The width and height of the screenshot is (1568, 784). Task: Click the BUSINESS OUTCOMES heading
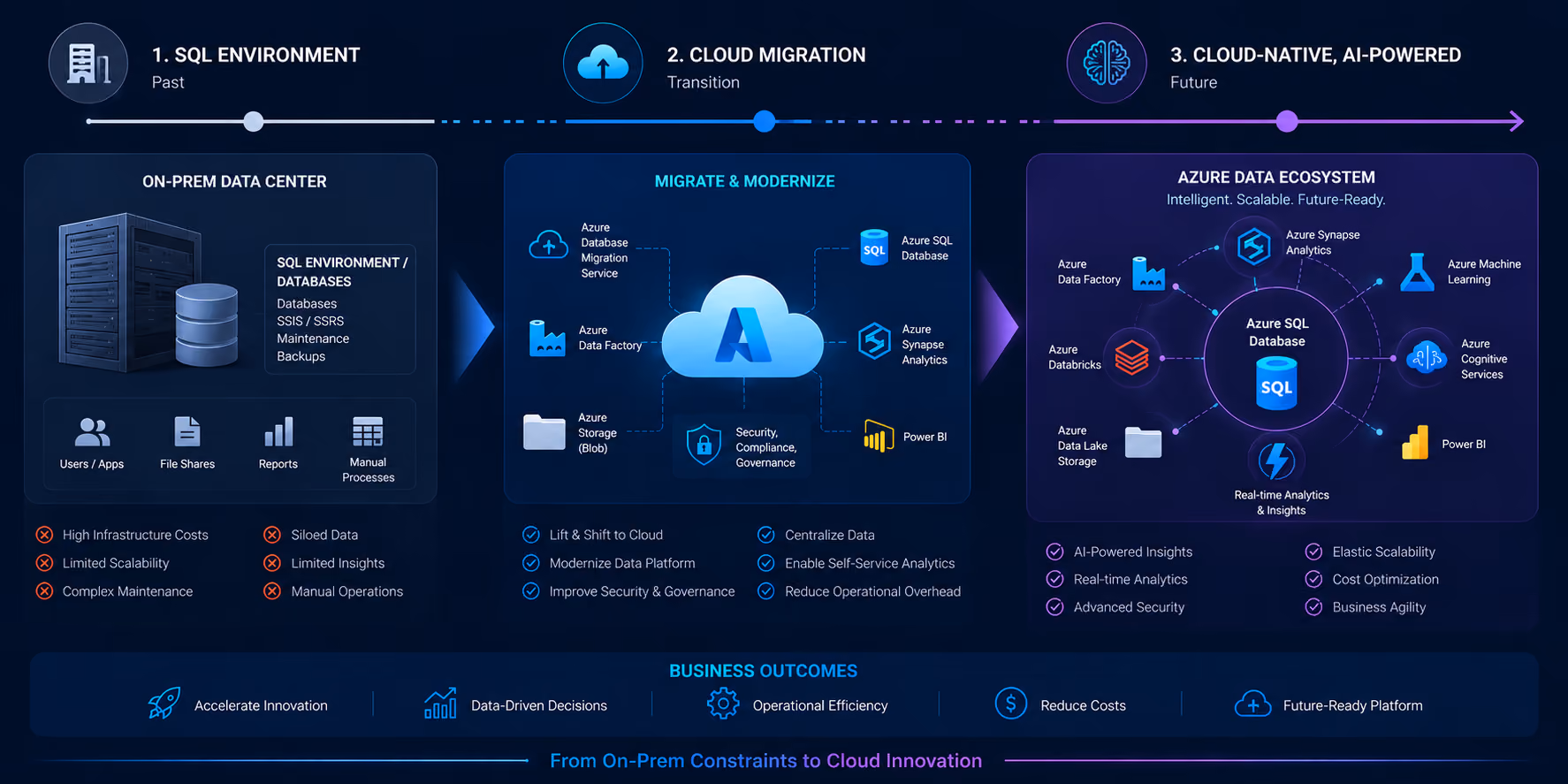(x=763, y=671)
